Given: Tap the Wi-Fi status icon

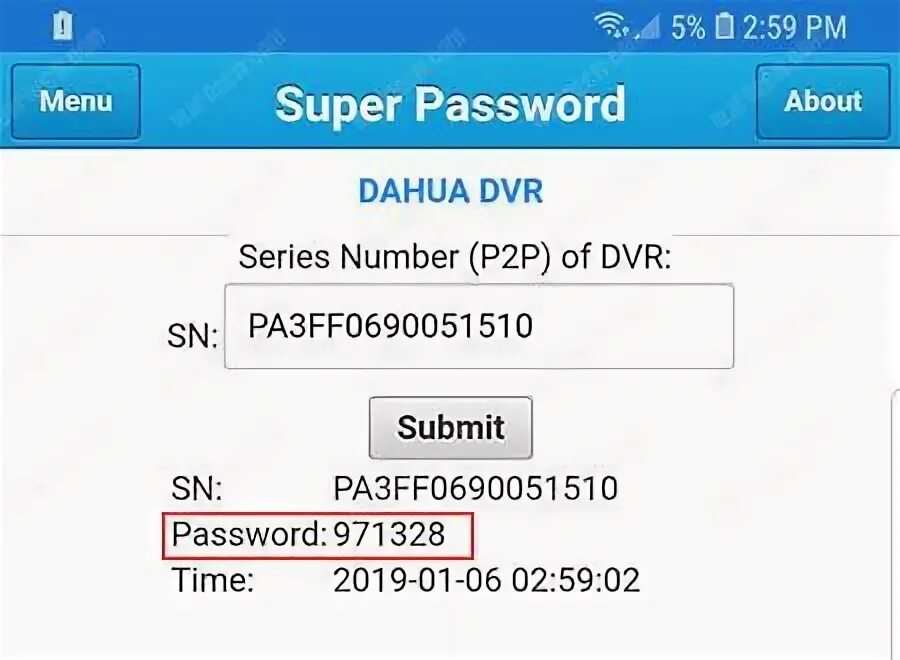Looking at the screenshot, I should click(x=611, y=26).
